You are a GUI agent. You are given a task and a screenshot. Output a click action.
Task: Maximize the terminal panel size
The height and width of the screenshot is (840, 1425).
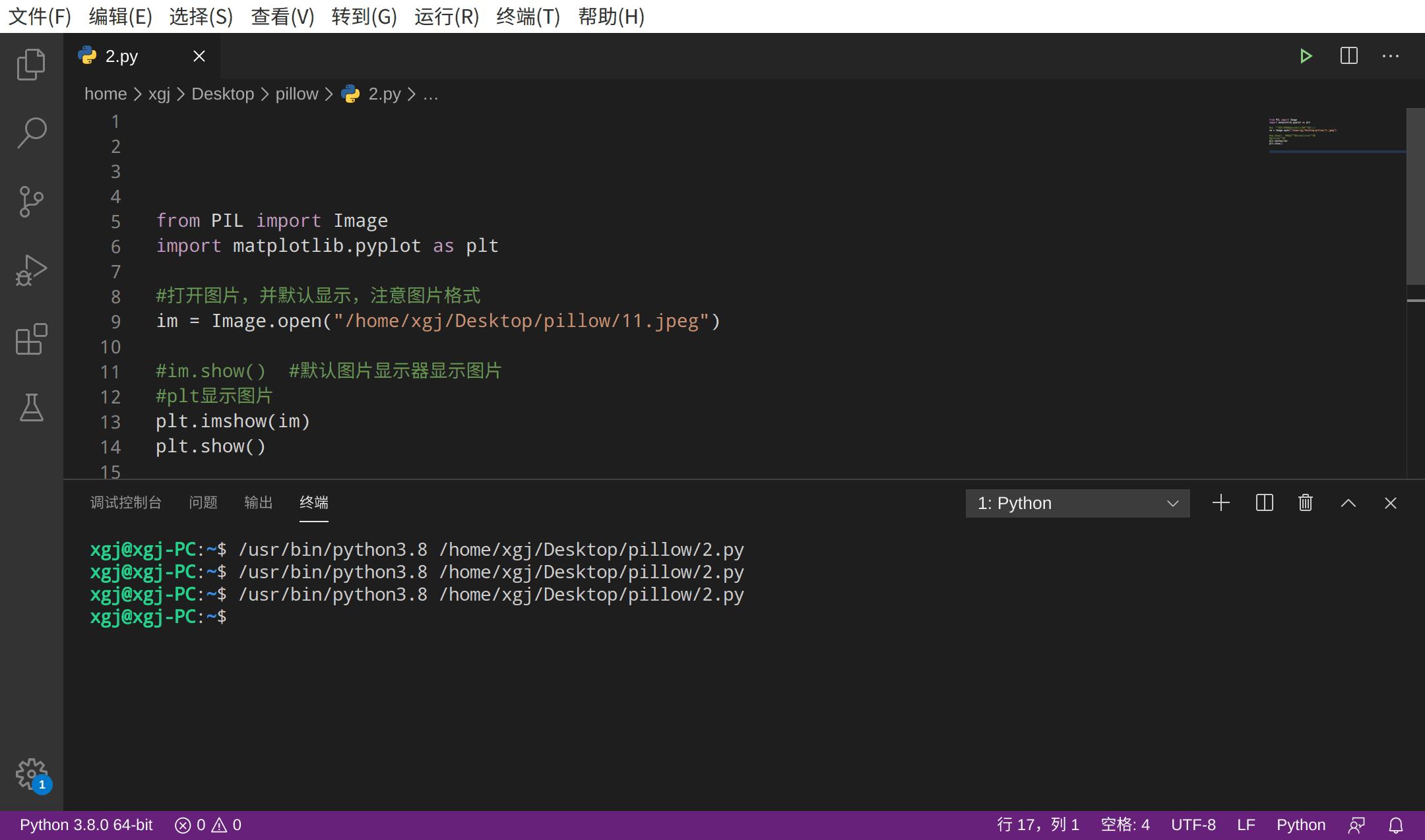[x=1348, y=503]
